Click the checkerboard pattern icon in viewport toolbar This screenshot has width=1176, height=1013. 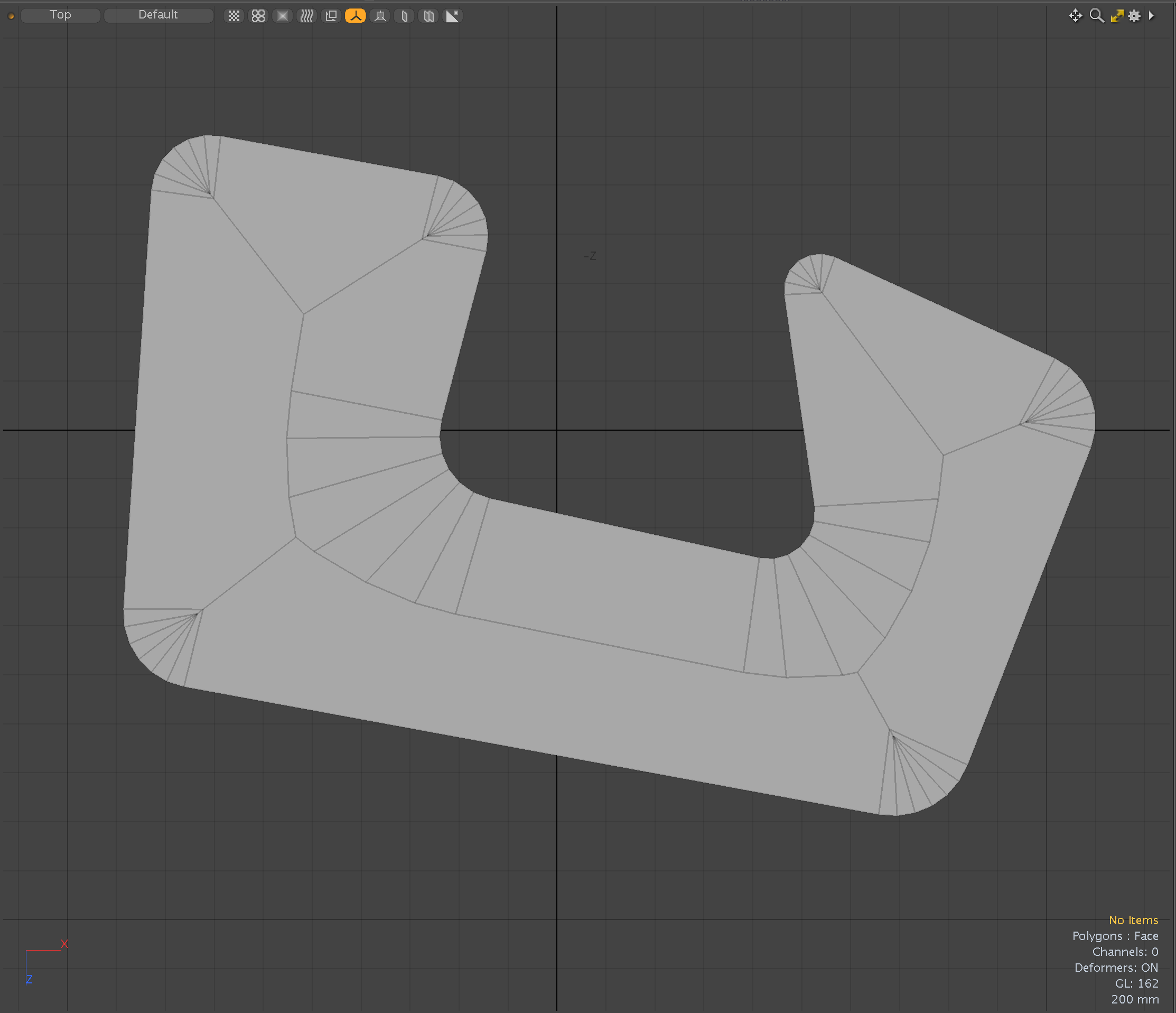pyautogui.click(x=234, y=16)
